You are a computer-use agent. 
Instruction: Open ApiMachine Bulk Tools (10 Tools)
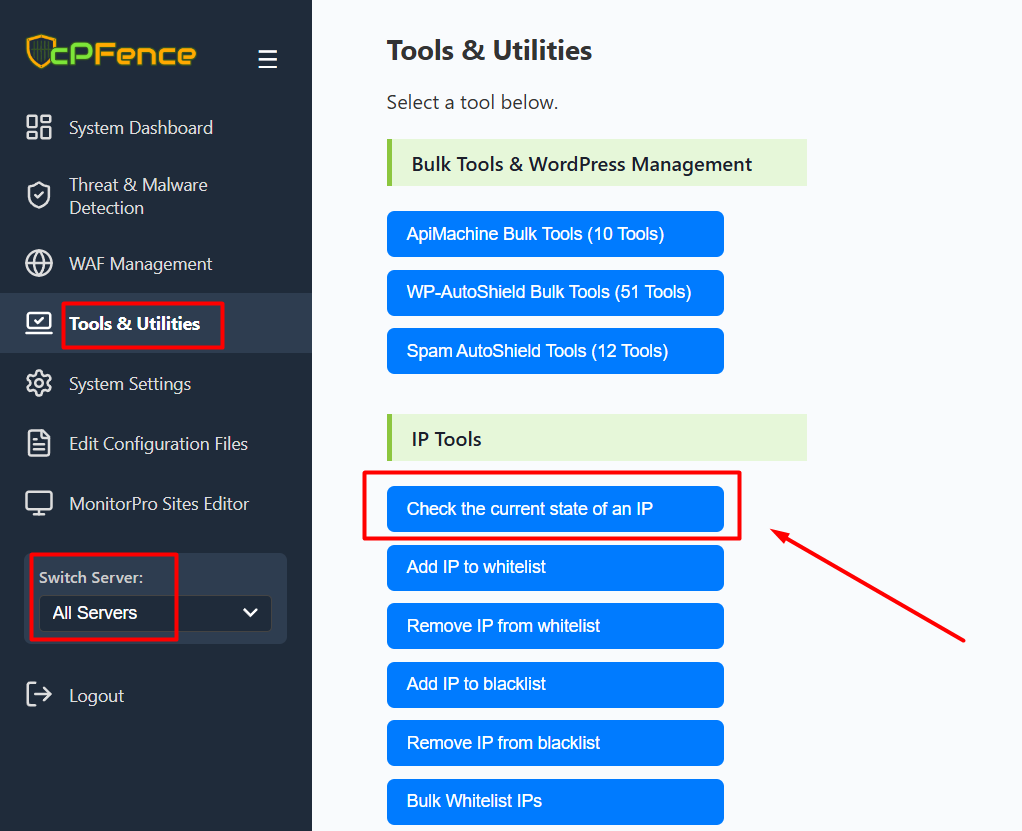click(x=555, y=234)
